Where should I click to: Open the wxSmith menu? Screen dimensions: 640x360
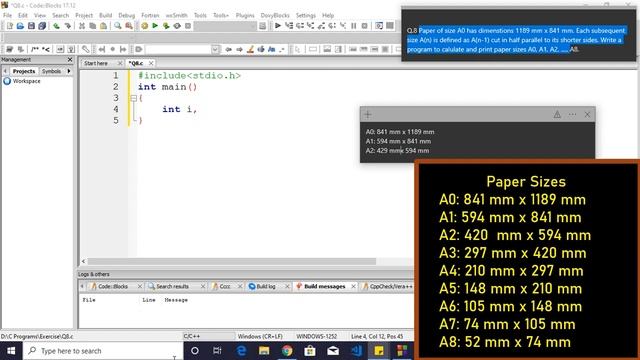click(x=176, y=15)
